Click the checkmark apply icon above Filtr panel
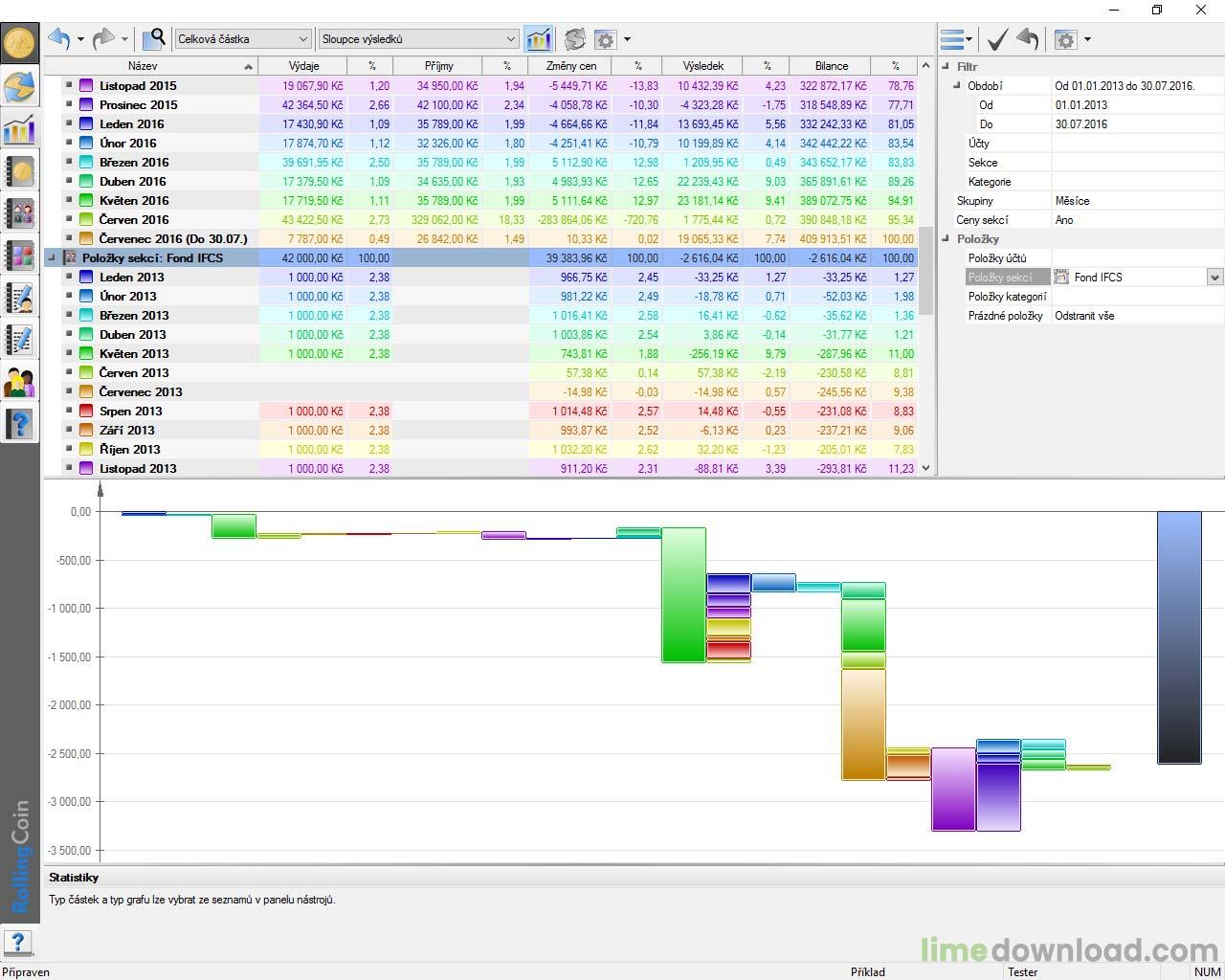Screen dimensions: 1225x980 pos(995,39)
